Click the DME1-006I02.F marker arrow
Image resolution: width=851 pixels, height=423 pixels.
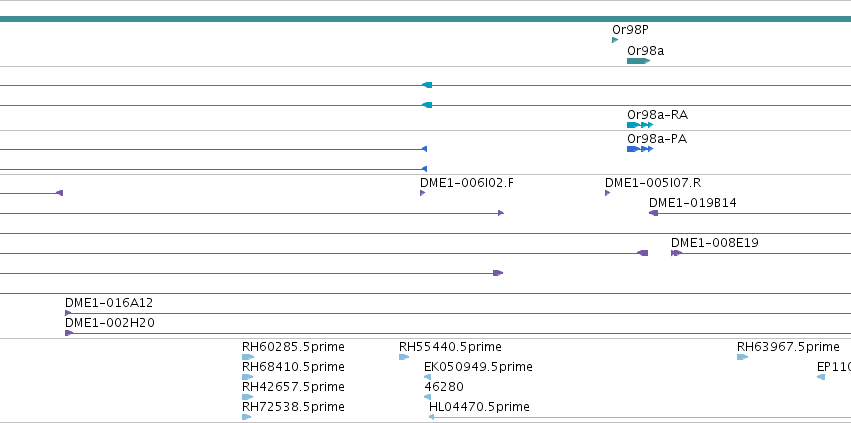click(422, 193)
